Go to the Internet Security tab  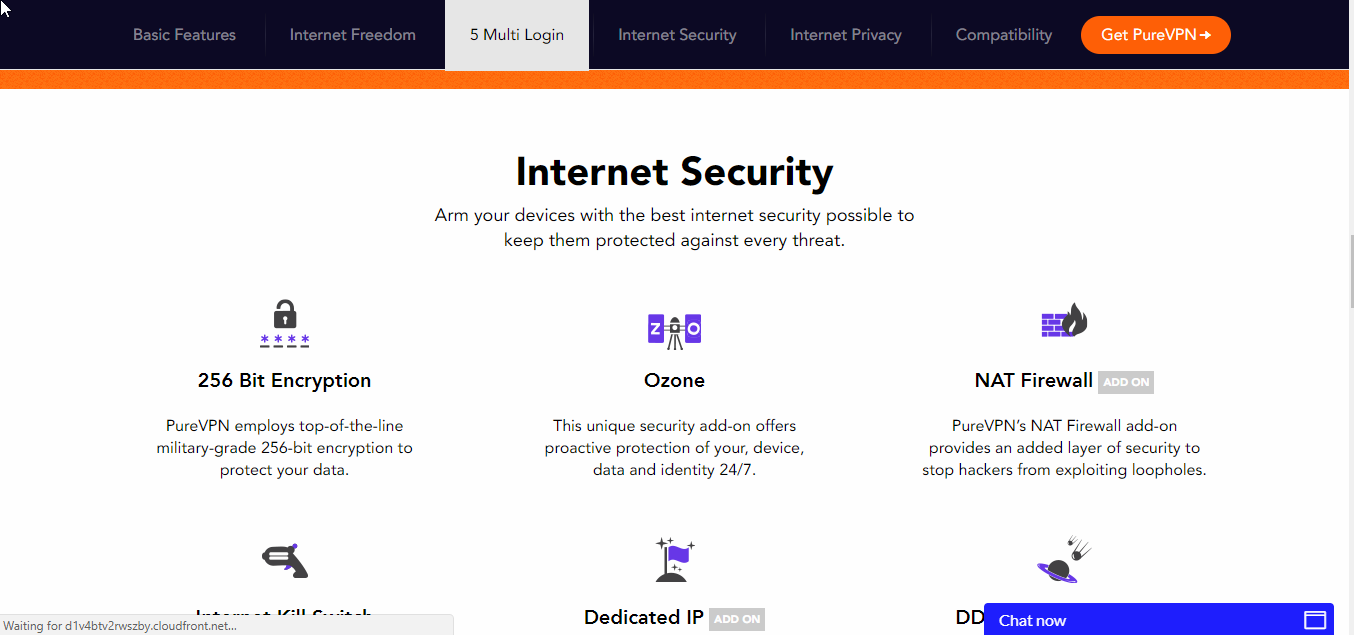(677, 35)
